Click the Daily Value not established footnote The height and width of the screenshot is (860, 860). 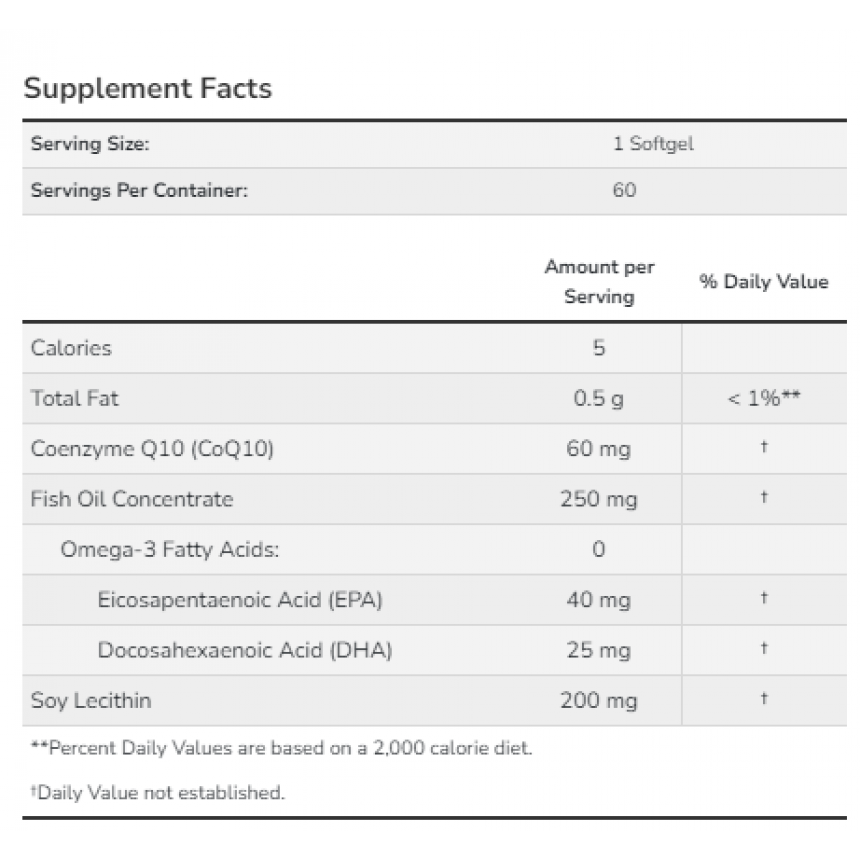(x=157, y=793)
